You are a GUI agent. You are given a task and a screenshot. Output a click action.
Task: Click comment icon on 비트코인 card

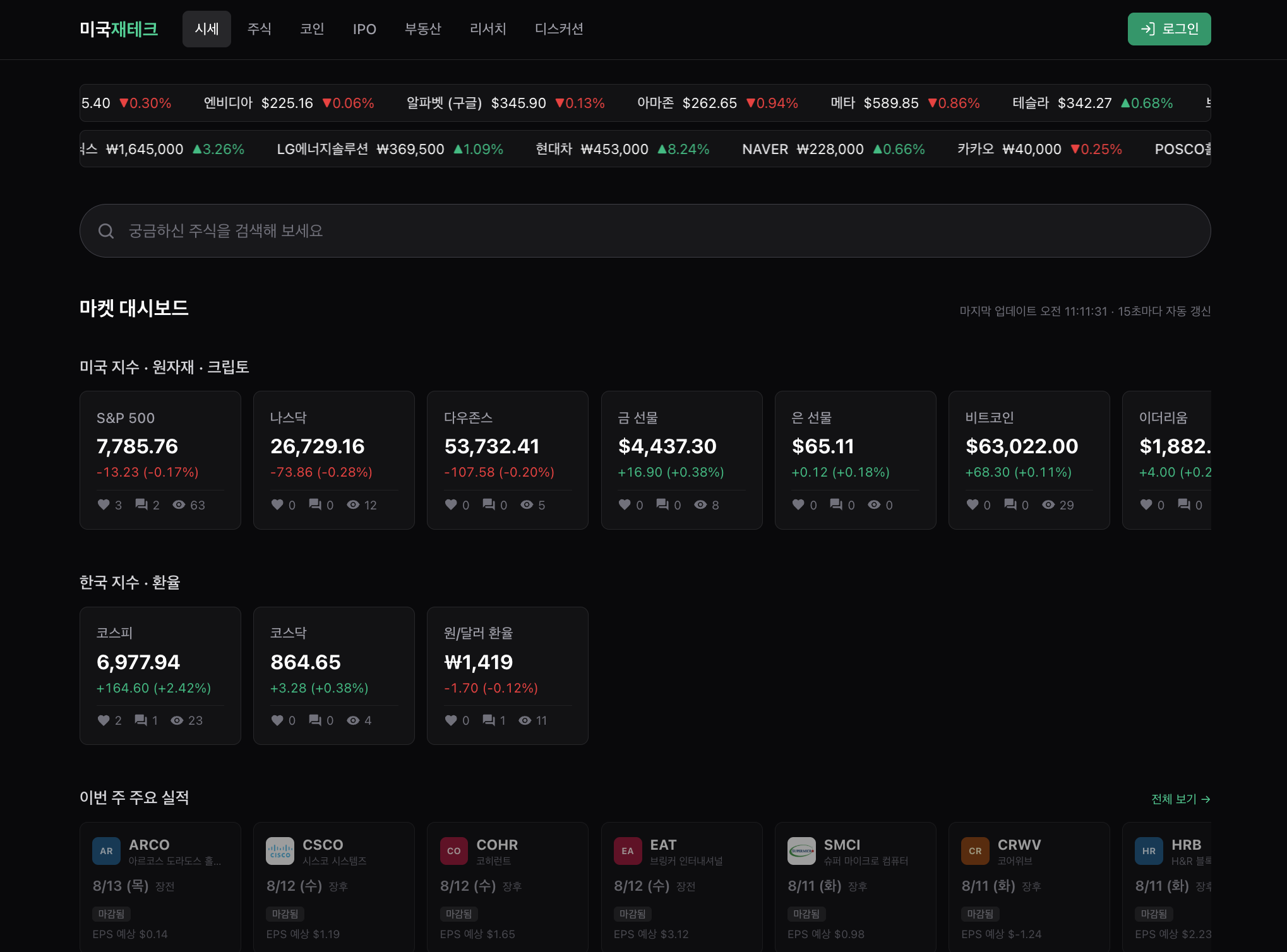click(x=1010, y=504)
